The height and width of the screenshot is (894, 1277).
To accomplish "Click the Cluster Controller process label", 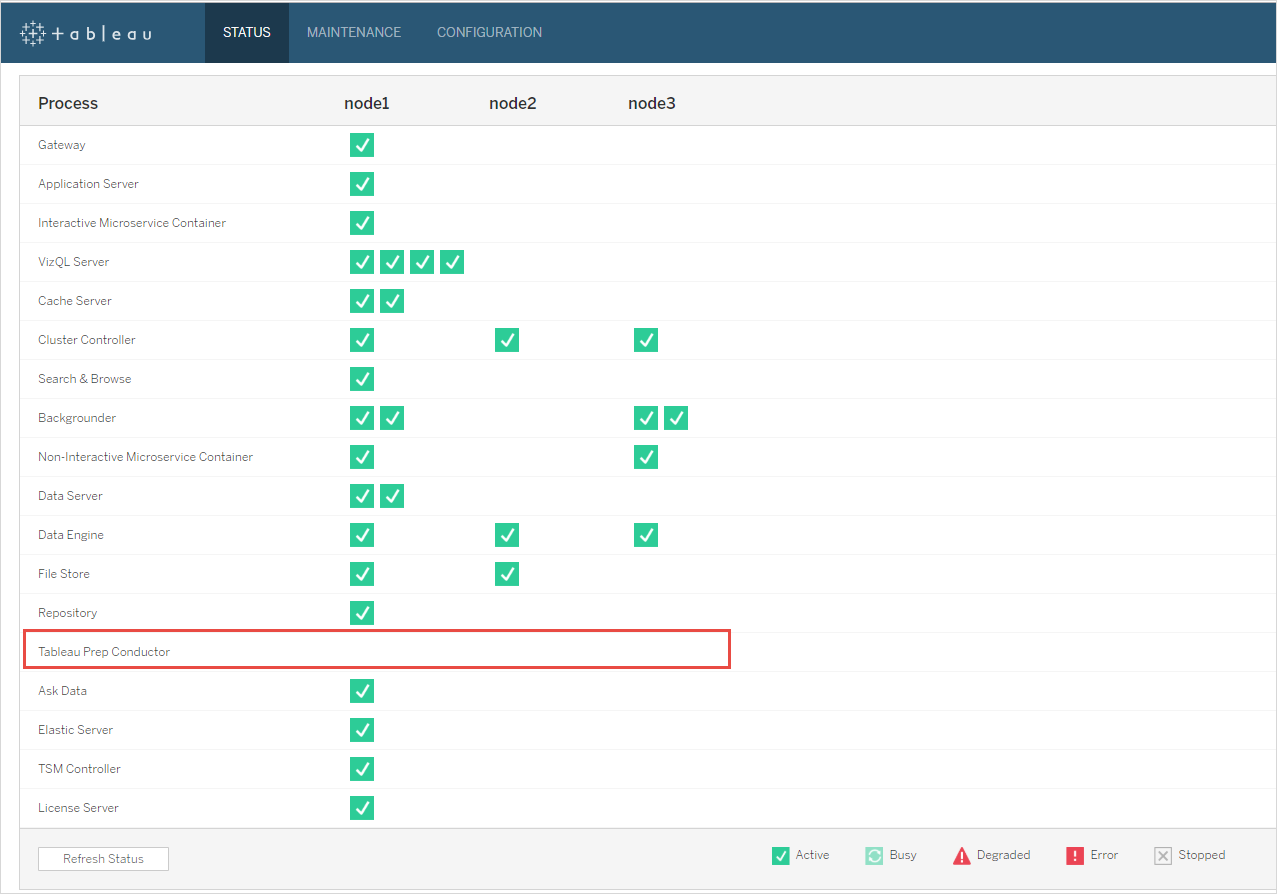I will tap(87, 340).
